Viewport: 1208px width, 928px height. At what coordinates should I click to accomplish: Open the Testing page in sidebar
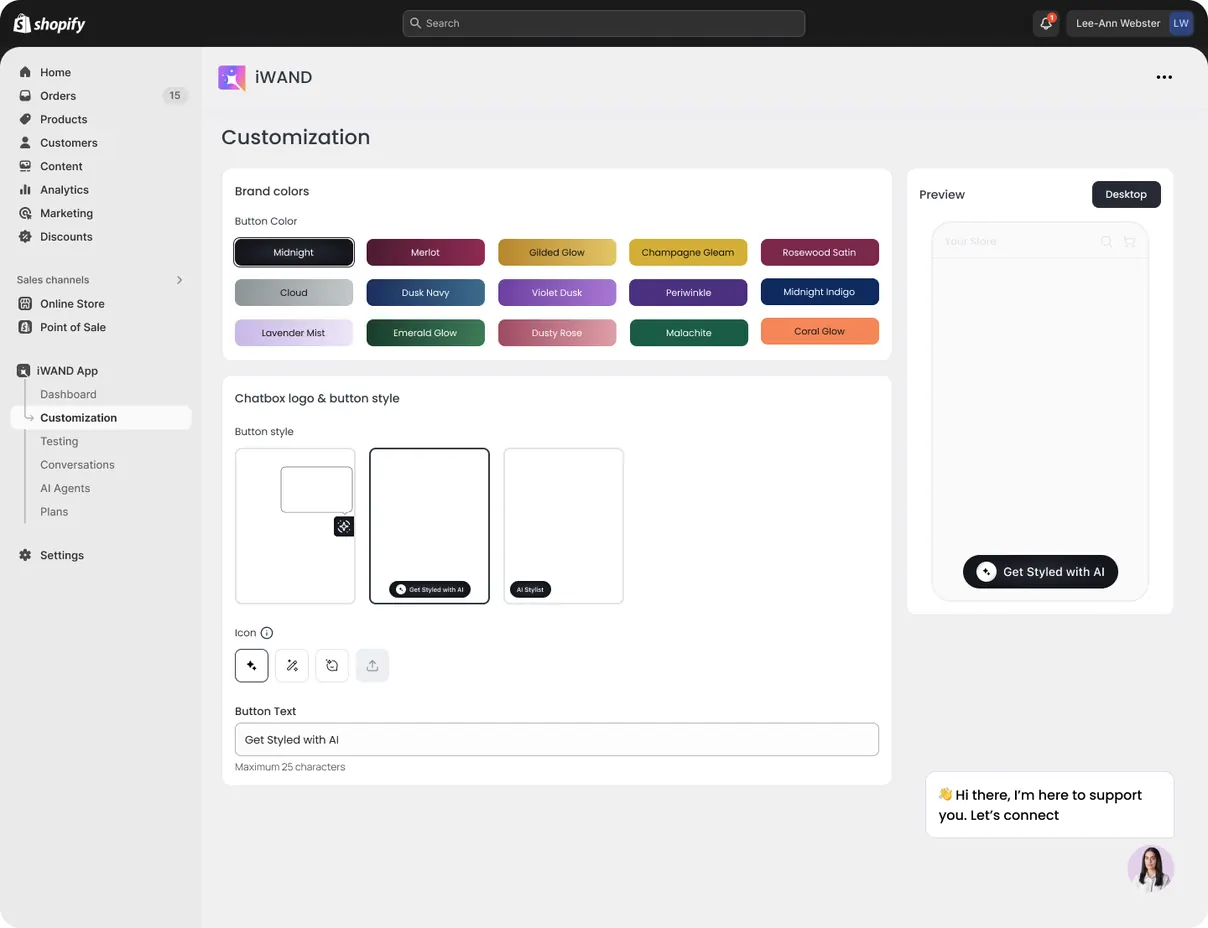(x=59, y=441)
